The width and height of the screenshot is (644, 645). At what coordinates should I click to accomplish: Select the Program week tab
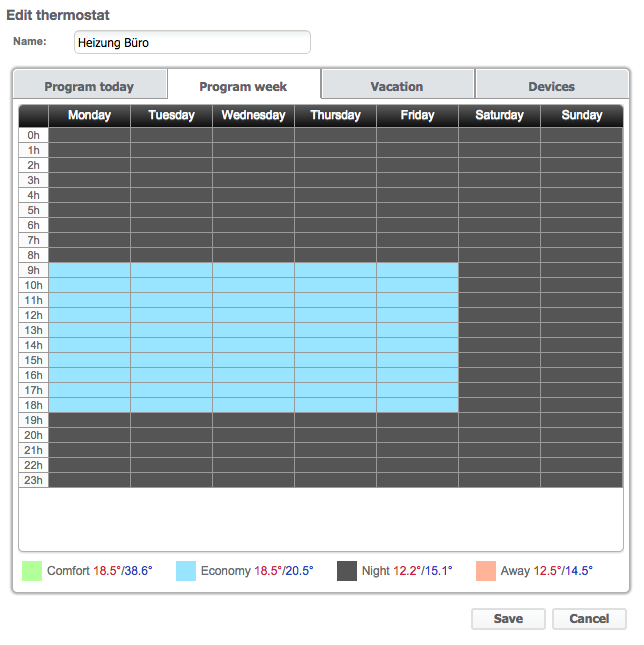pyautogui.click(x=243, y=86)
